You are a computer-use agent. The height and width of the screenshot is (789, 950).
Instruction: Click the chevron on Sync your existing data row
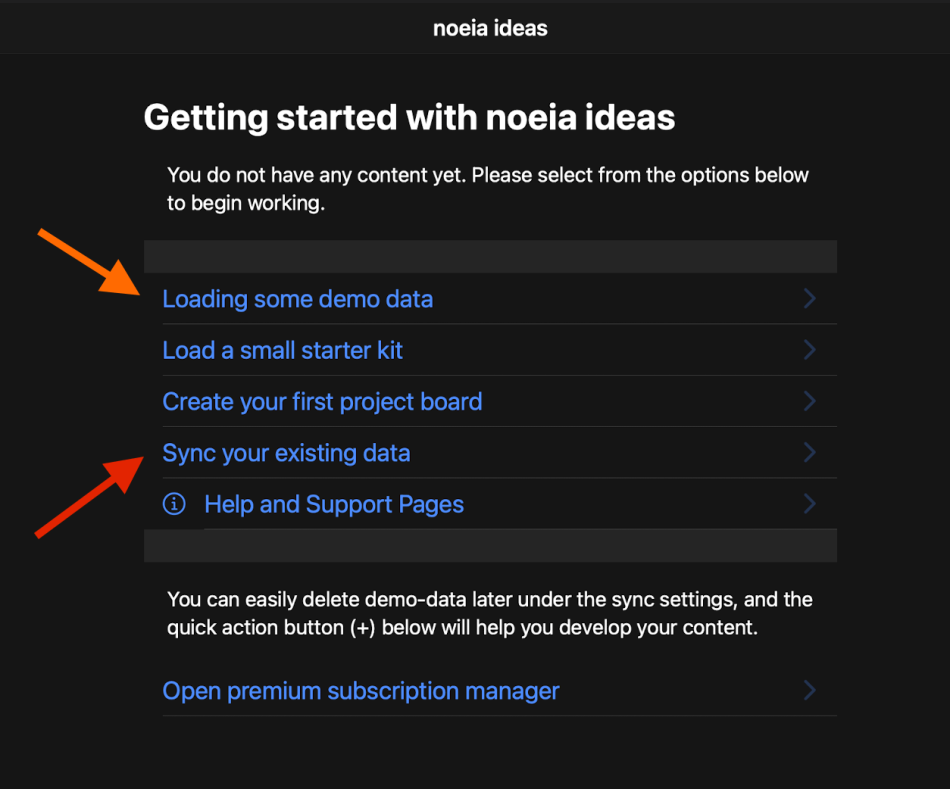(x=809, y=453)
